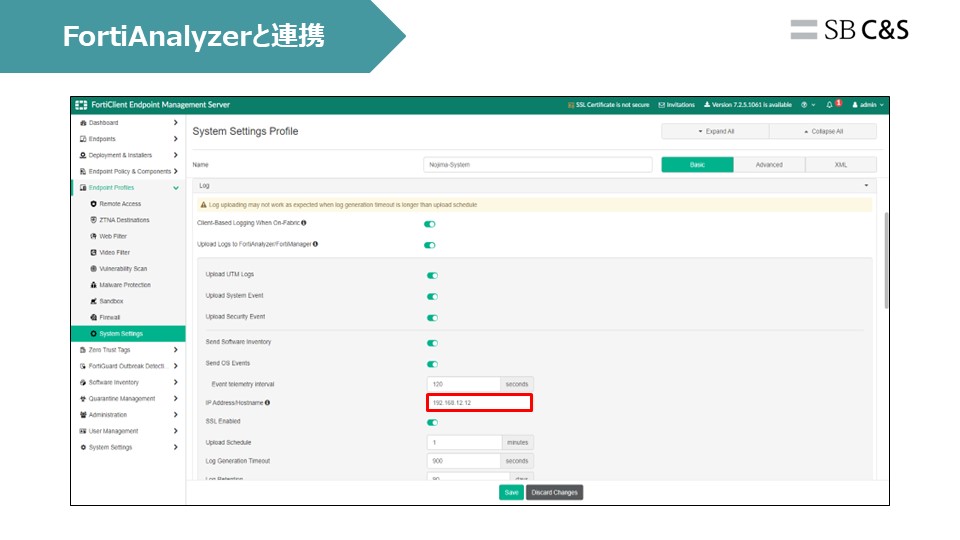Toggle Send OS Events switch

(x=432, y=364)
